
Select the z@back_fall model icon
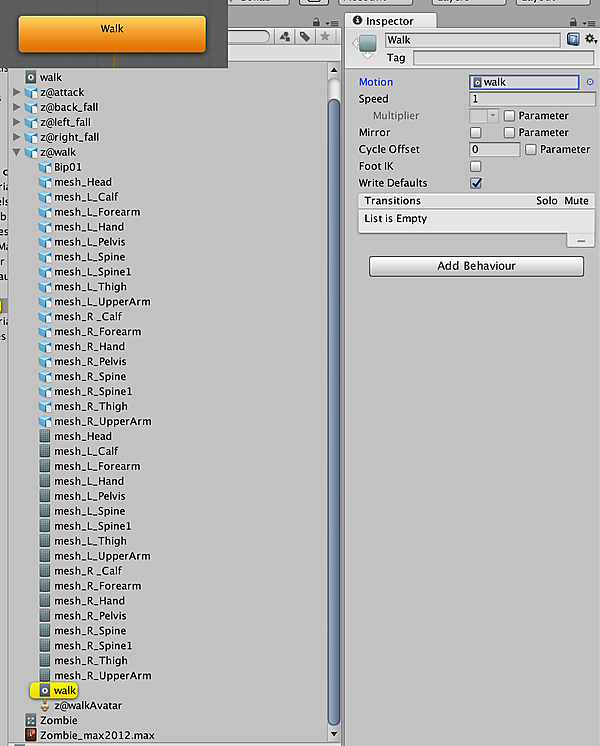pyautogui.click(x=31, y=108)
